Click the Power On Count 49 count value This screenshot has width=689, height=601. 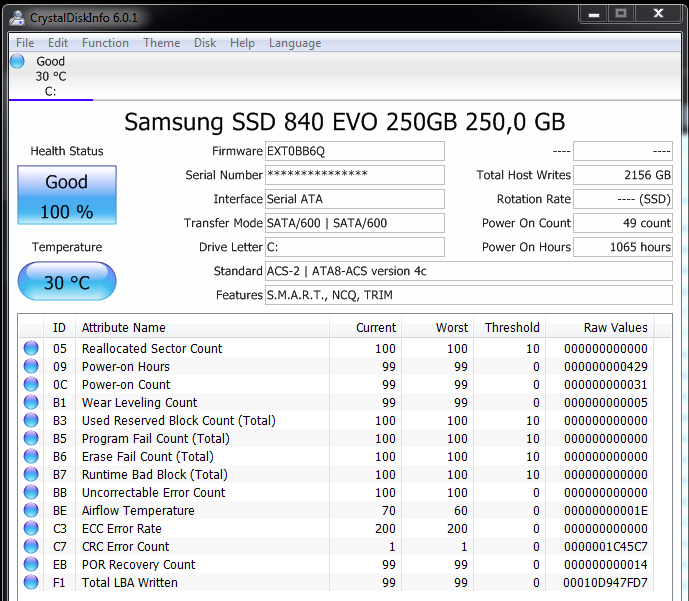coord(623,223)
